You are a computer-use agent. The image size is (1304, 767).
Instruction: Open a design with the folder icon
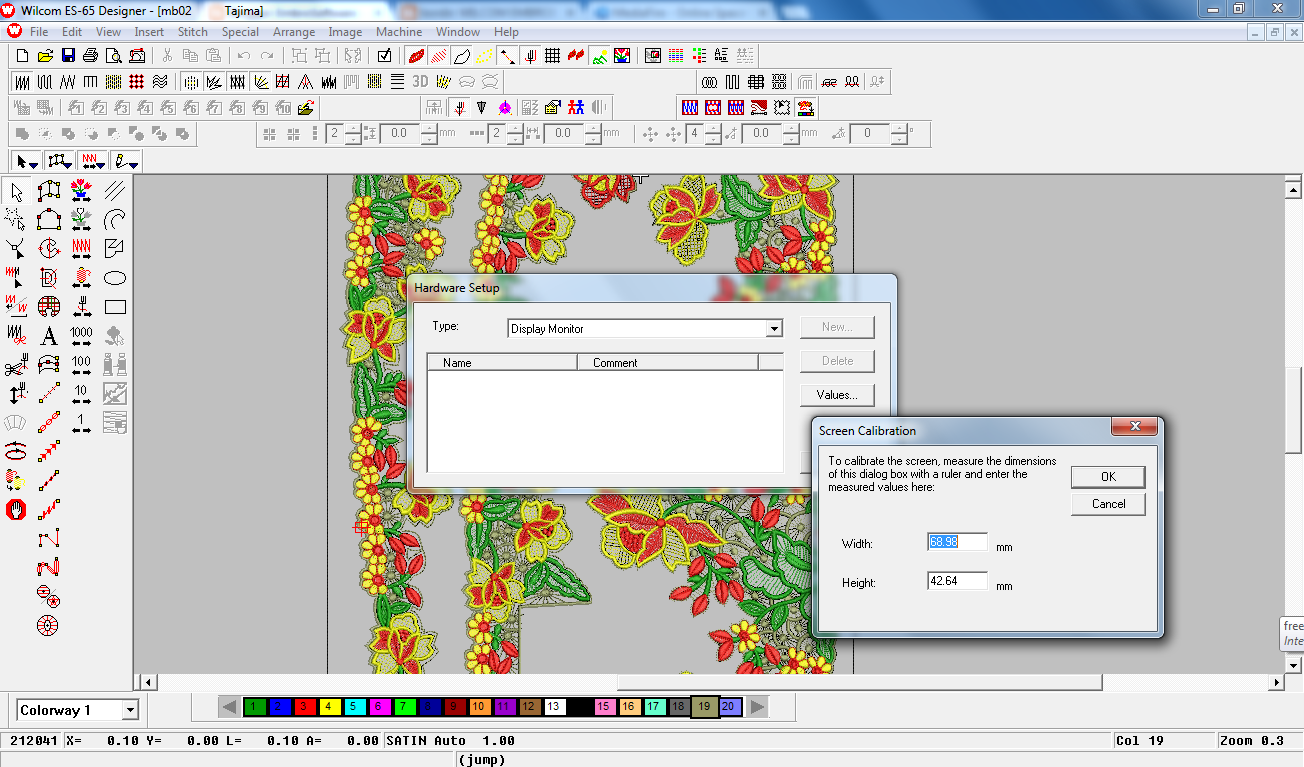45,56
